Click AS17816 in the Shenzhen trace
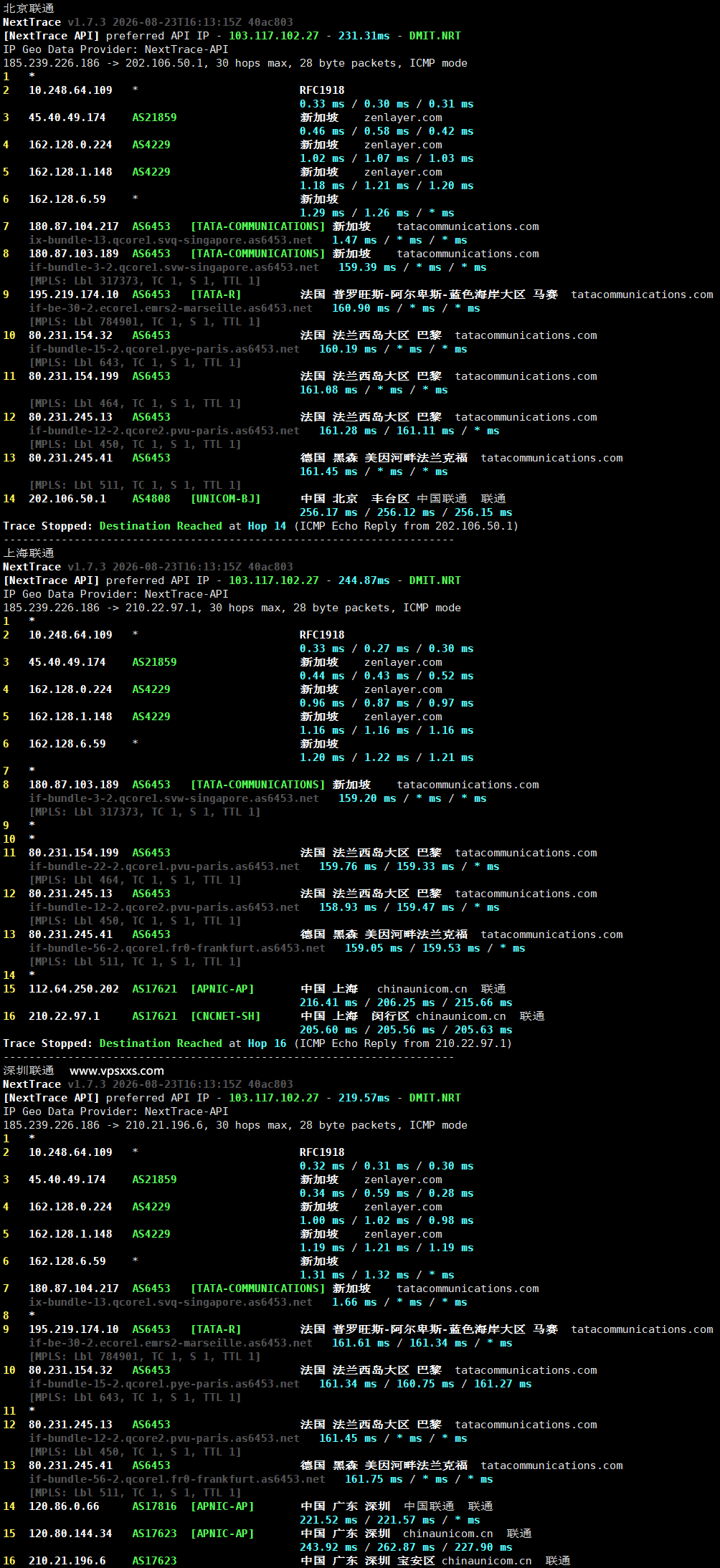Viewport: 720px width, 1568px height. pyautogui.click(x=154, y=1506)
